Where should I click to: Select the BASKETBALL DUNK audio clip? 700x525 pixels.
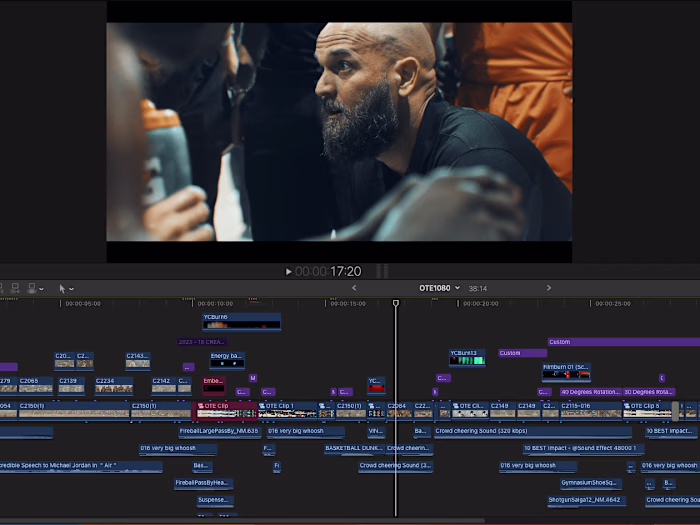click(354, 449)
